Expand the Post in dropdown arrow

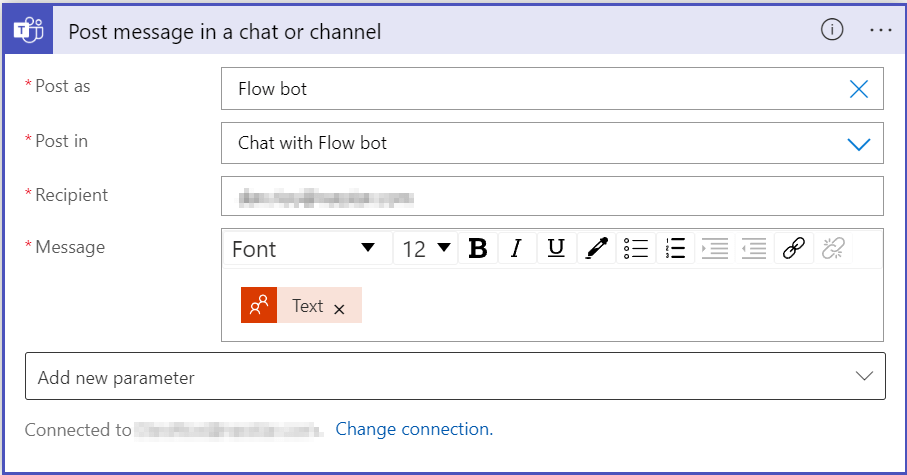(x=858, y=144)
